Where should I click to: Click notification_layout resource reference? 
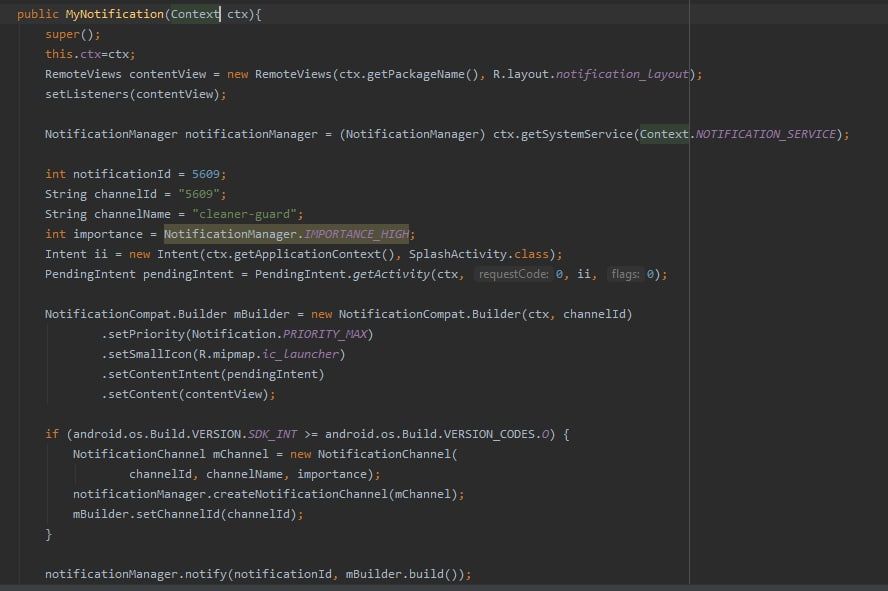pos(622,74)
